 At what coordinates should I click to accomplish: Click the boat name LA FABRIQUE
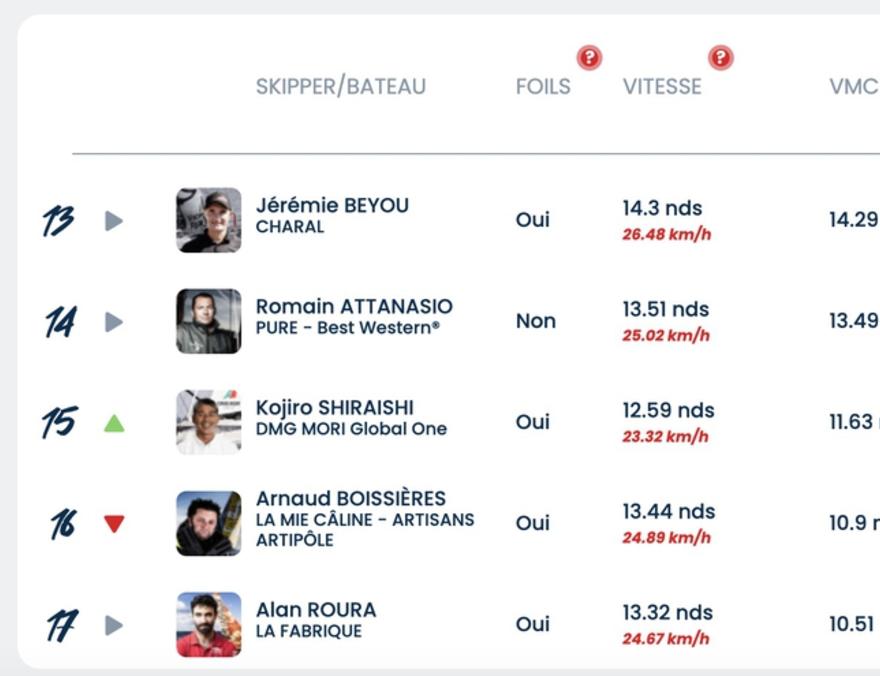(x=309, y=631)
